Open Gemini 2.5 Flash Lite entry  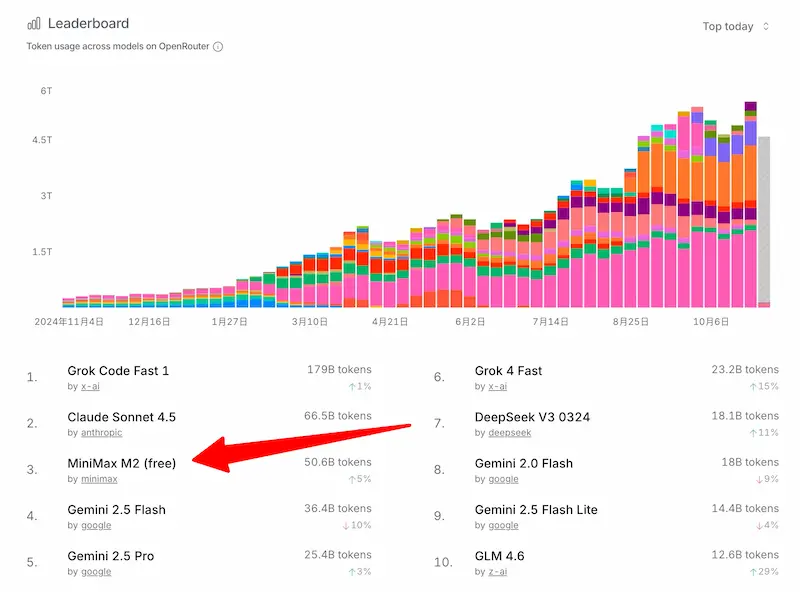[x=536, y=510]
